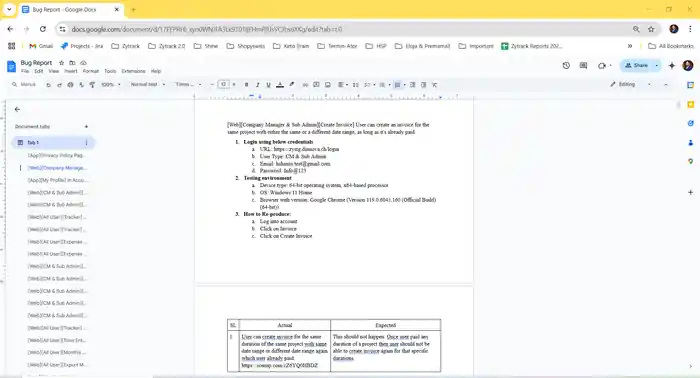View cloud document status icon
Viewport: 700px width, 378px height.
click(83, 63)
